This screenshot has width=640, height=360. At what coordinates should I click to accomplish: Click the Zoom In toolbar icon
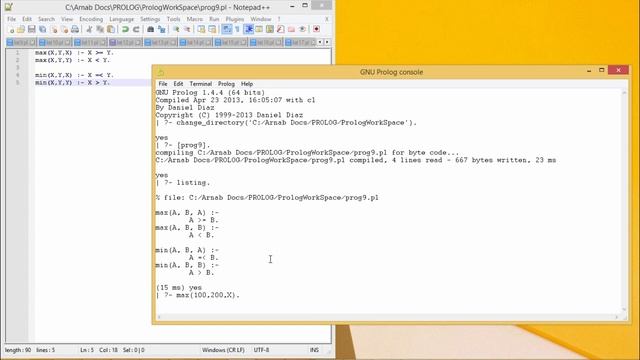pos(176,29)
